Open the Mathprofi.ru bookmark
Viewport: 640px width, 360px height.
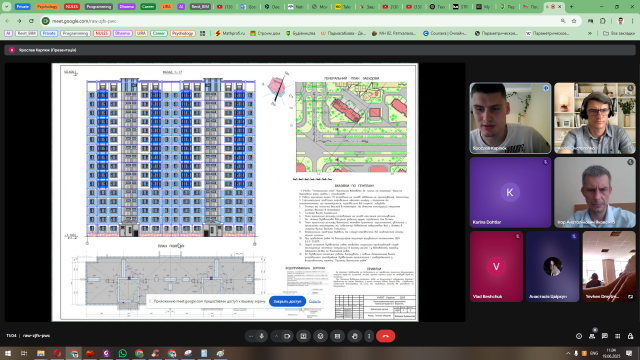(x=230, y=33)
